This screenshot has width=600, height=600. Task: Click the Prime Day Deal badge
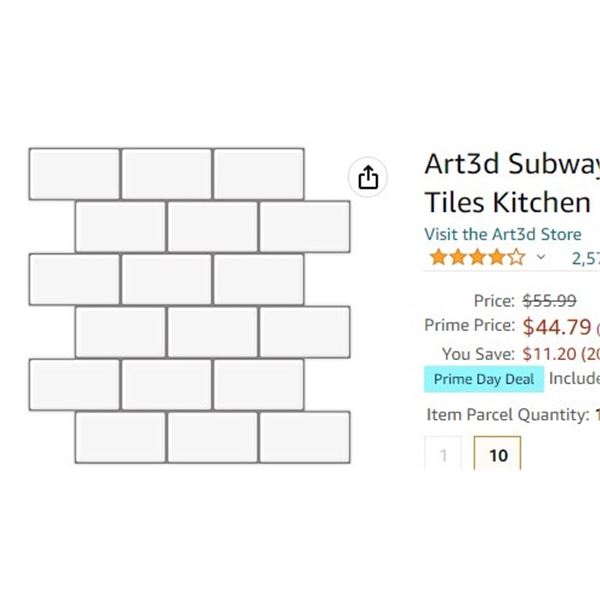pyautogui.click(x=484, y=379)
